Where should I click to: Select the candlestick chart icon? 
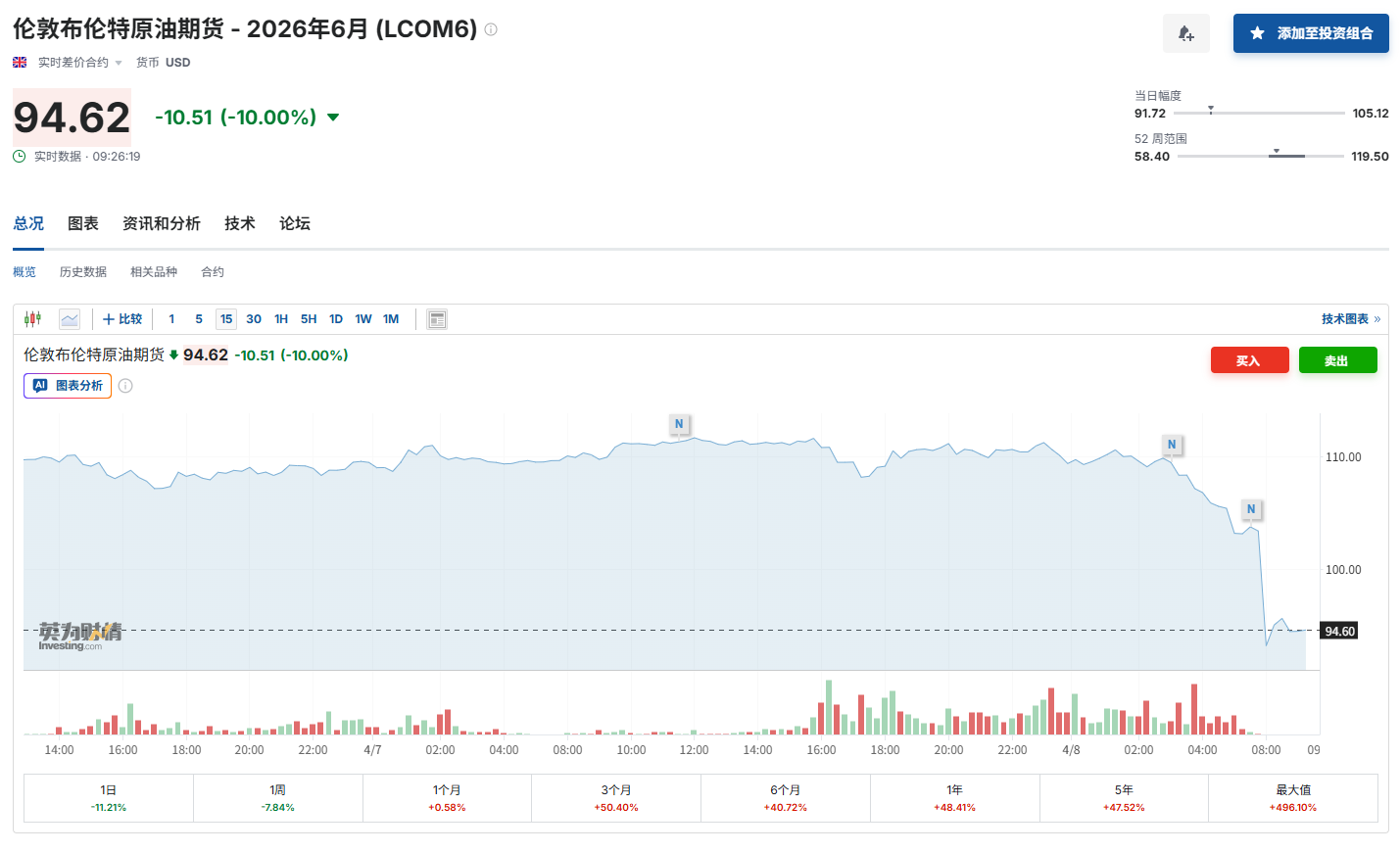tap(32, 318)
